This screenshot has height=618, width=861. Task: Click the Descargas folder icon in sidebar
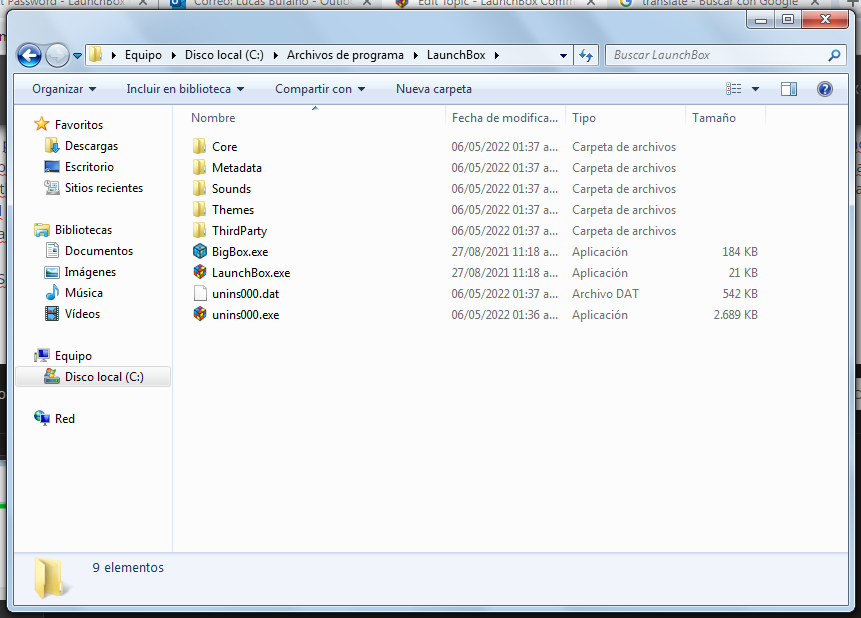tap(52, 146)
